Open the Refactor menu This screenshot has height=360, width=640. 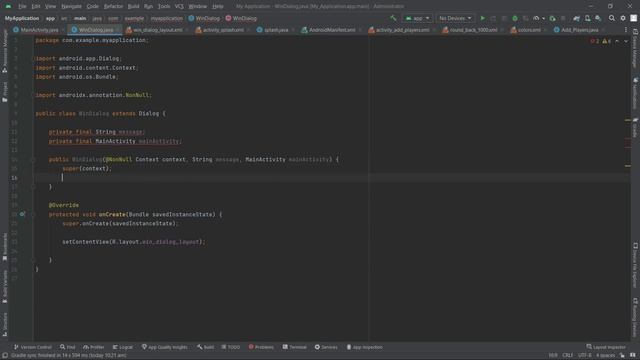pos(113,7)
